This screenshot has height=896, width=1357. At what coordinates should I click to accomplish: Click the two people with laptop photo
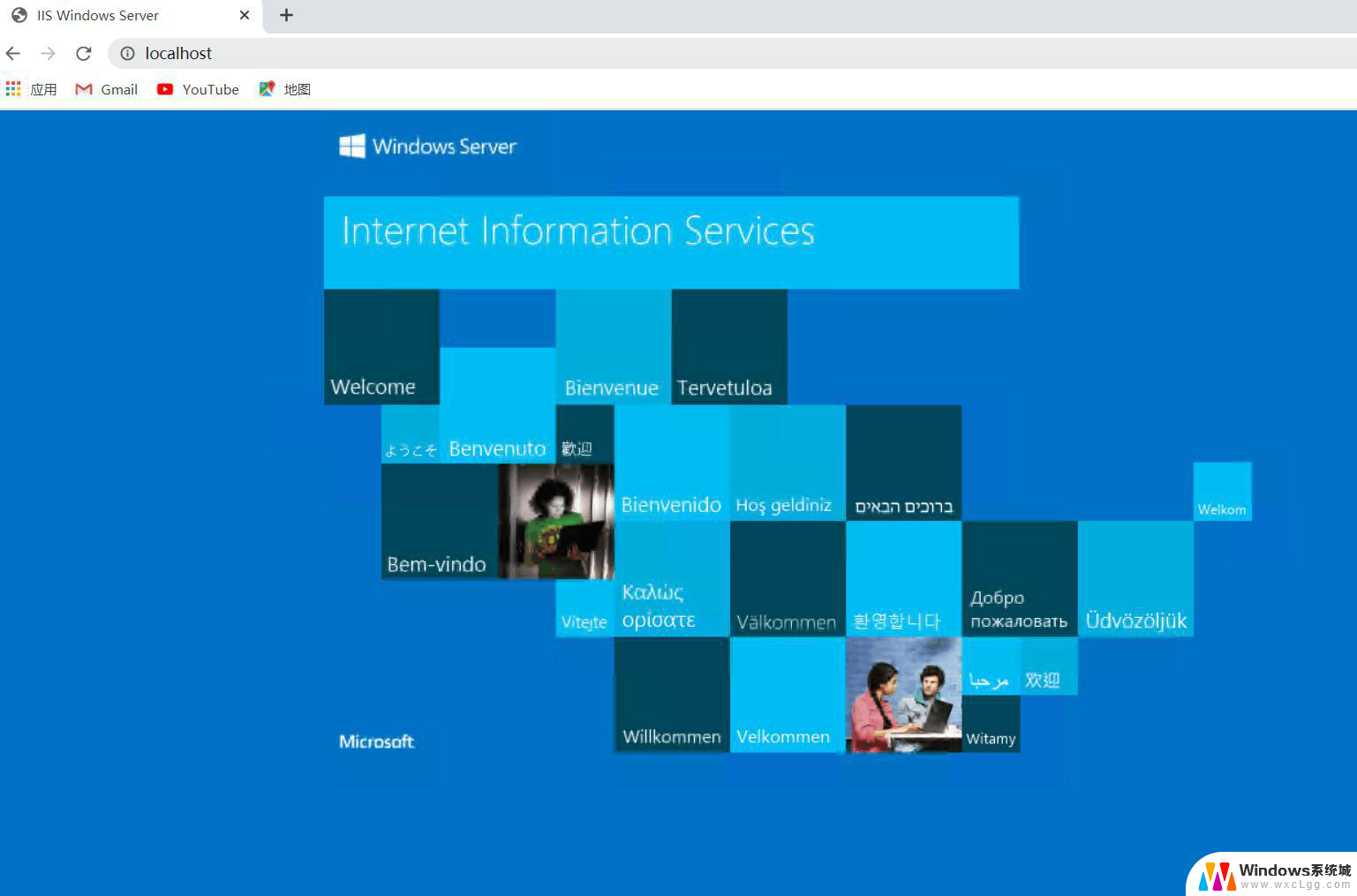[903, 695]
